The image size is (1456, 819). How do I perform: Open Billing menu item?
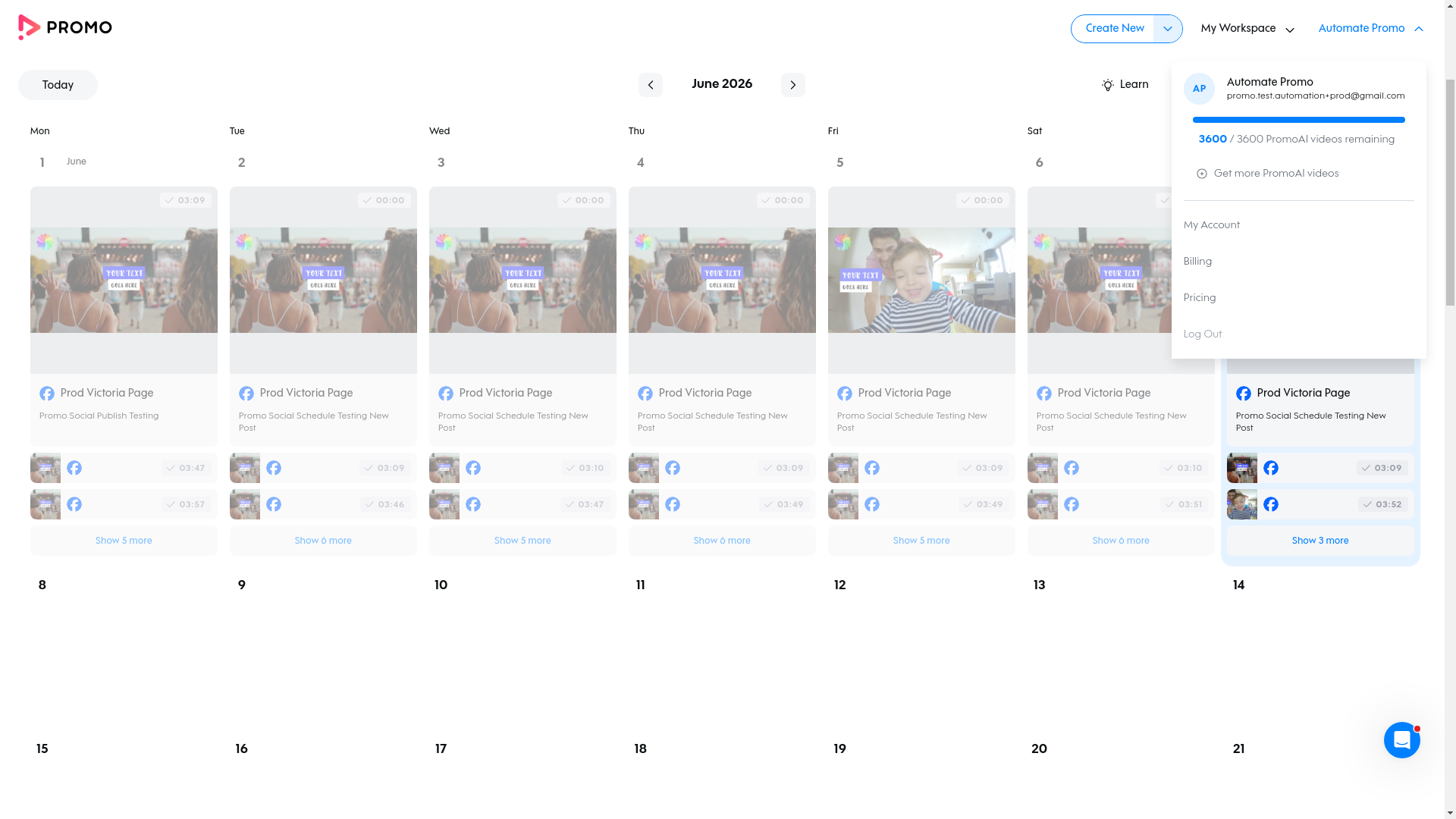tap(1197, 262)
